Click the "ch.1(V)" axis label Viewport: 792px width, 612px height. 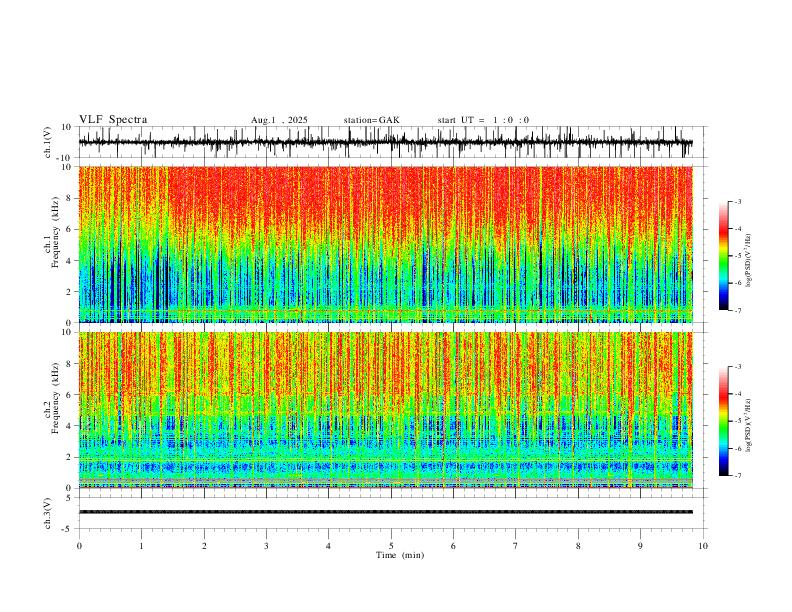pos(48,142)
